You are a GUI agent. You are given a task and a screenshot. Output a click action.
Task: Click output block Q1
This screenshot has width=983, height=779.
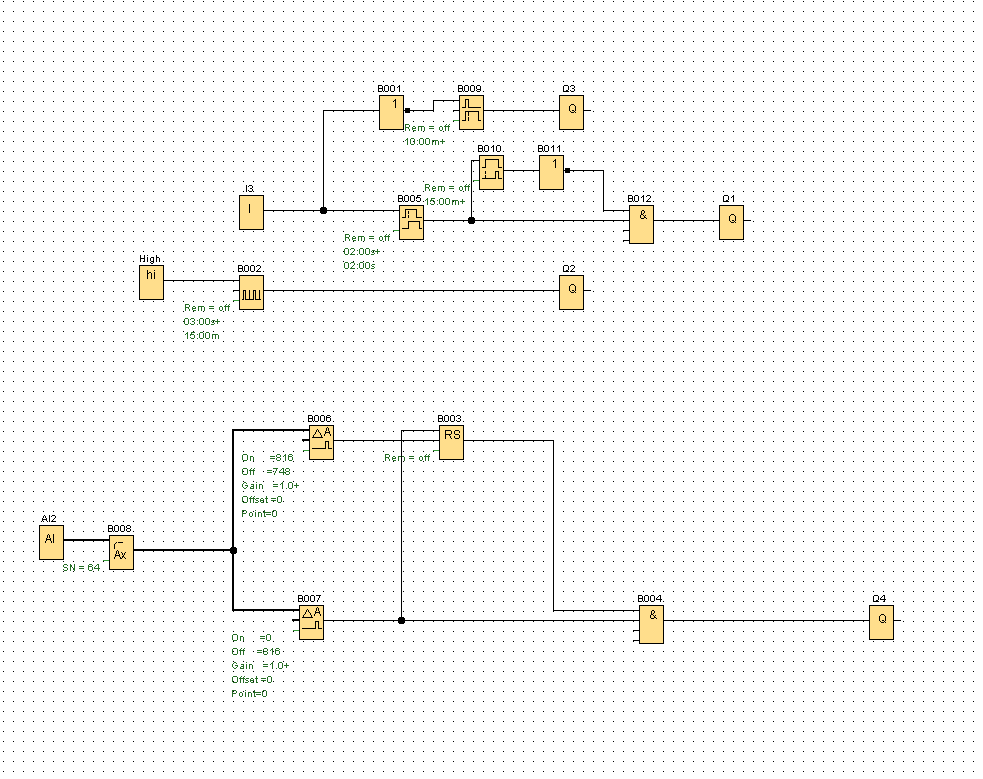click(x=731, y=222)
